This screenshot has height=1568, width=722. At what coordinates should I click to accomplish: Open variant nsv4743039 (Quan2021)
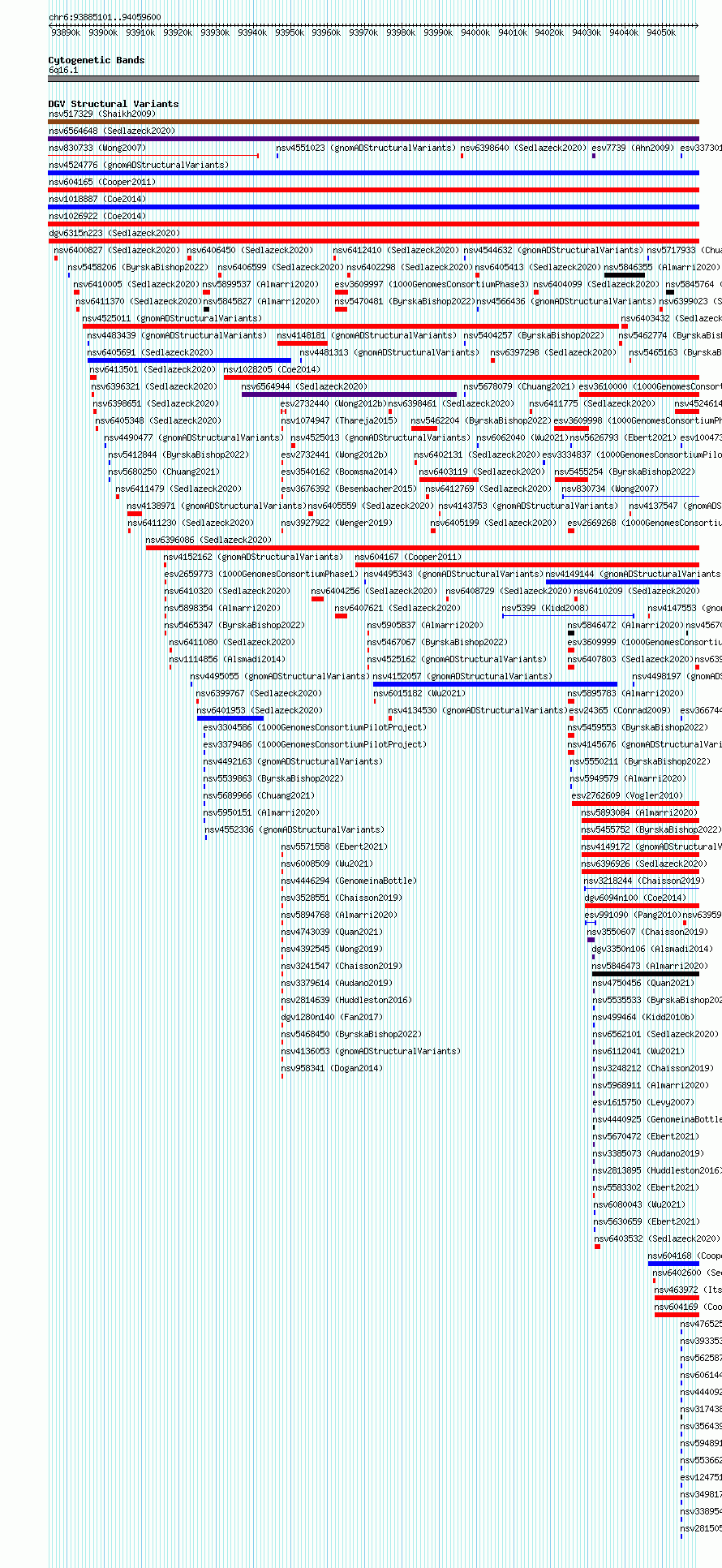(x=332, y=933)
